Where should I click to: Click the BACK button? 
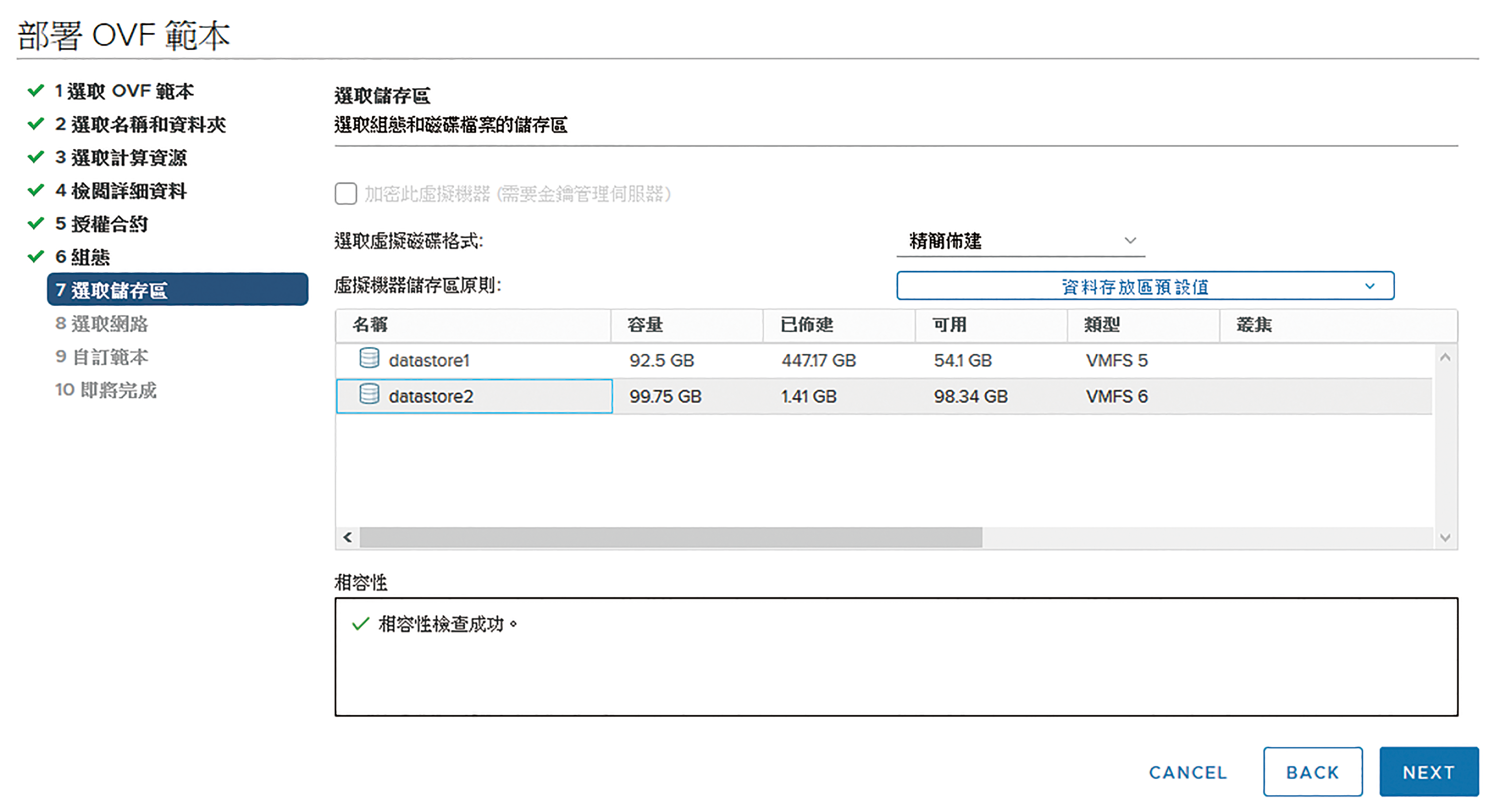(1313, 772)
